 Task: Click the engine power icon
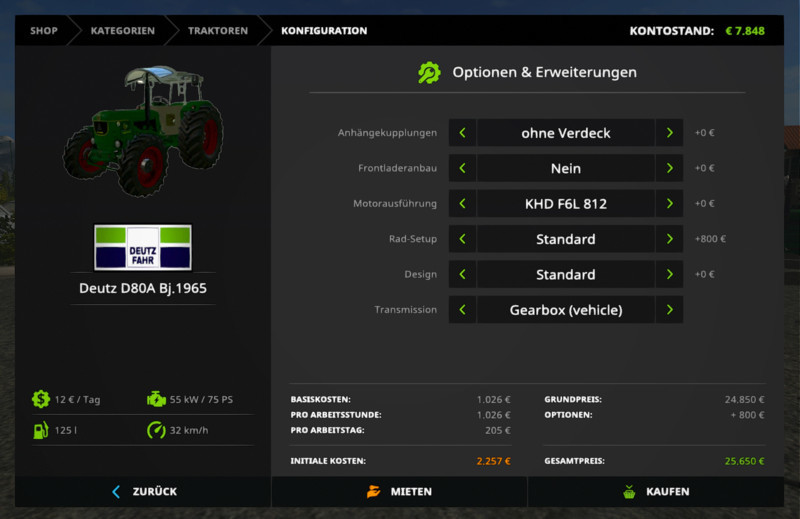pyautogui.click(x=156, y=399)
